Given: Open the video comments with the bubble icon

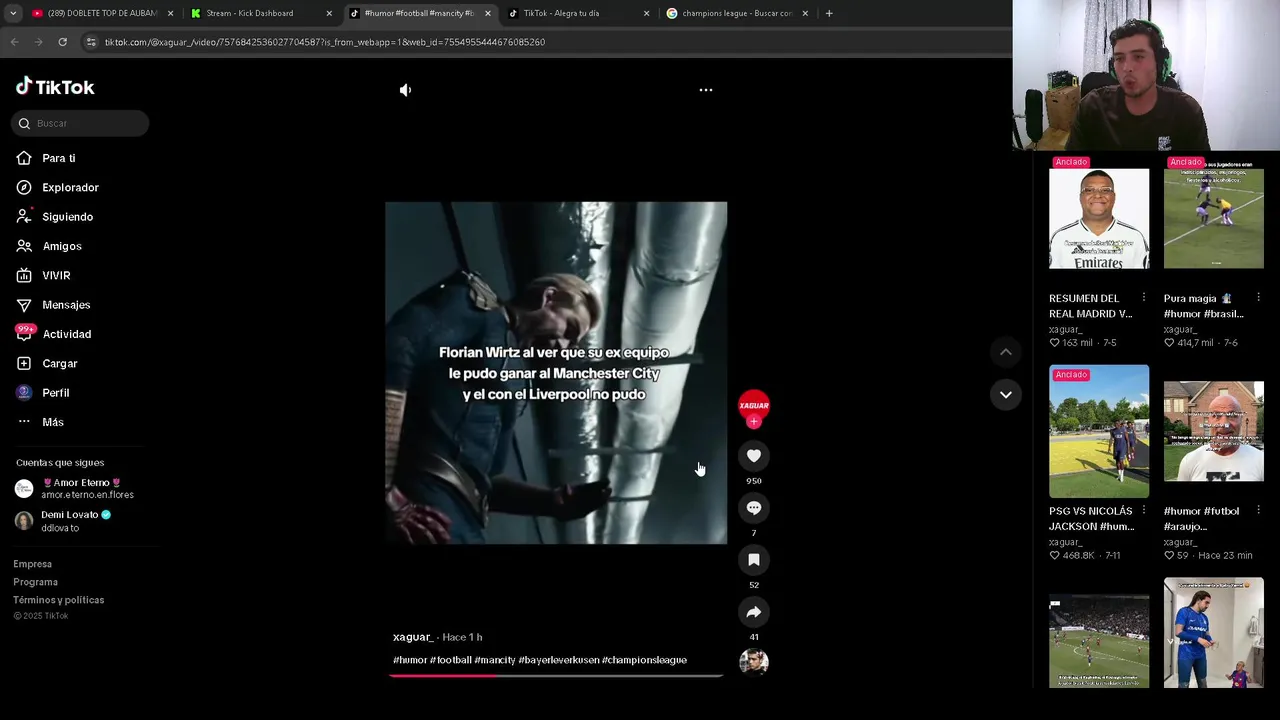Looking at the screenshot, I should [754, 508].
